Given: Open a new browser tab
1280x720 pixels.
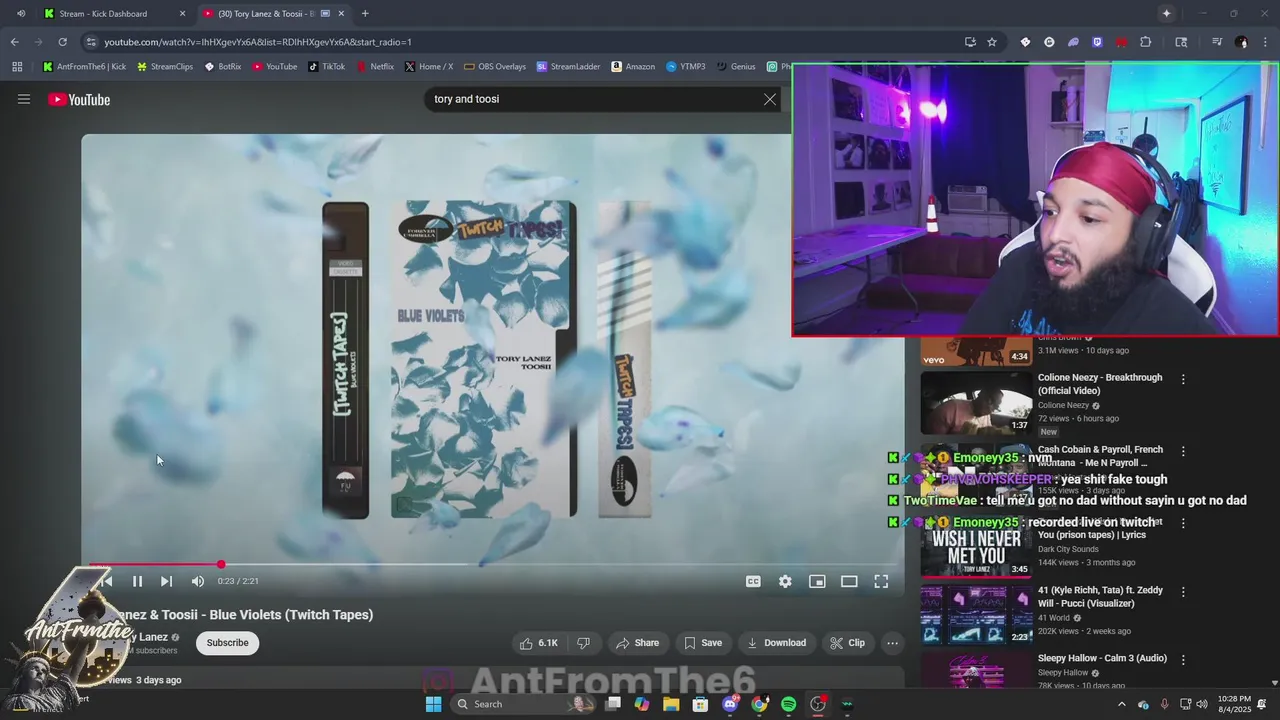Looking at the screenshot, I should (x=365, y=13).
